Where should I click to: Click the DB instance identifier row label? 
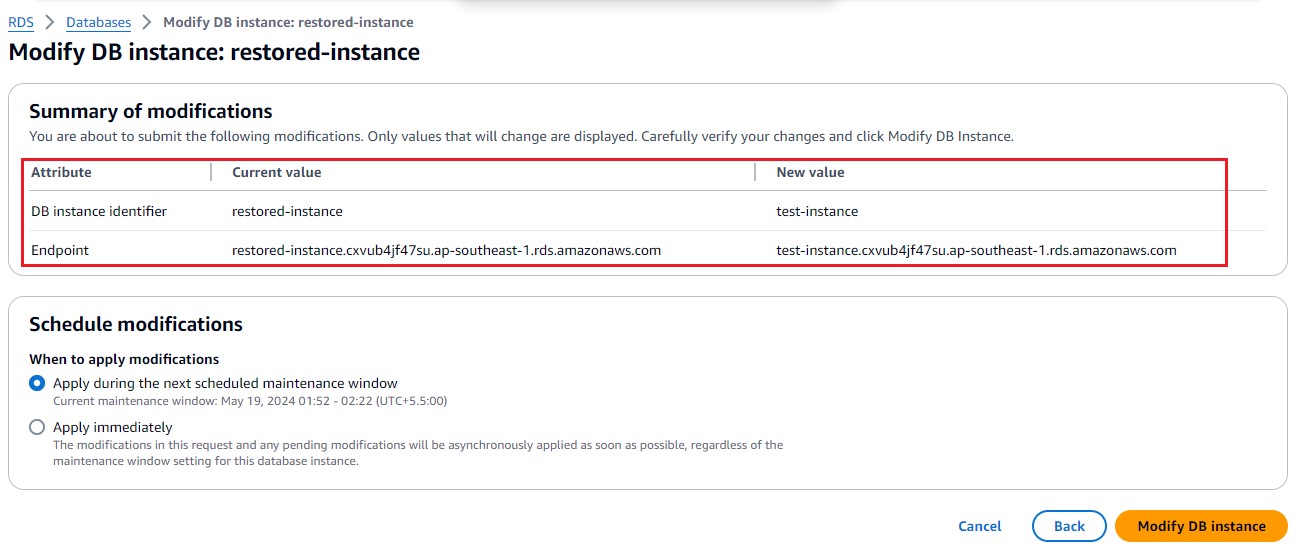99,211
